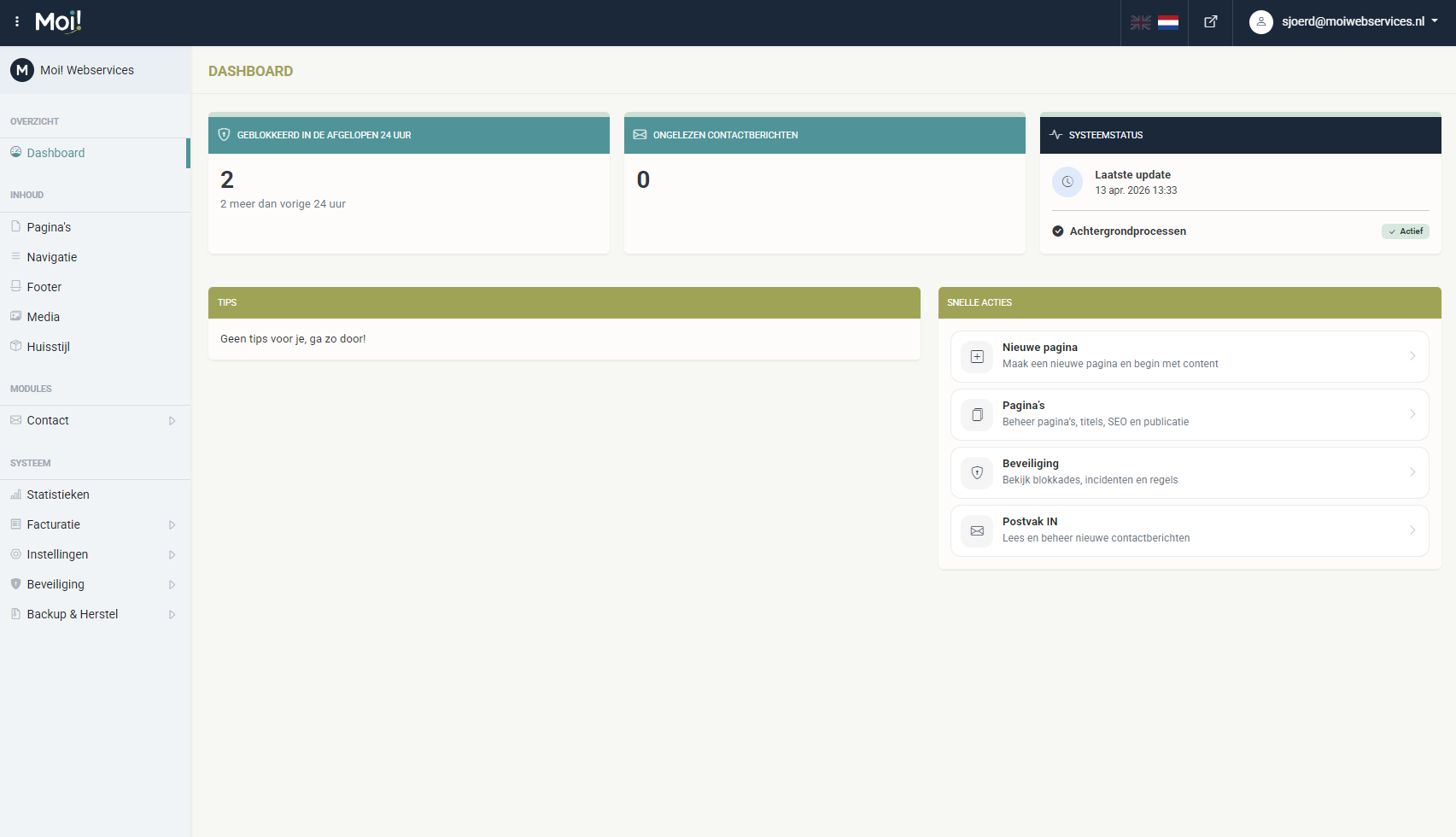Screen dimensions: 1456x837
Task: Click the Statistieken bar chart icon
Action: [15, 495]
